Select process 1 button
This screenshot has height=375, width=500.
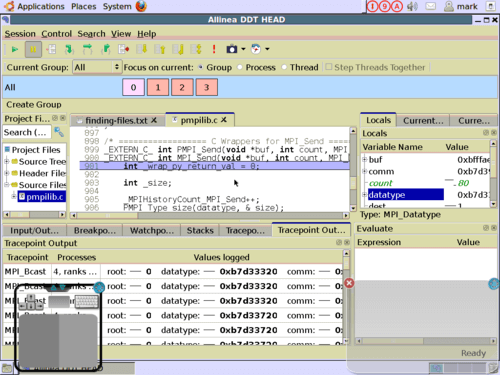point(158,87)
